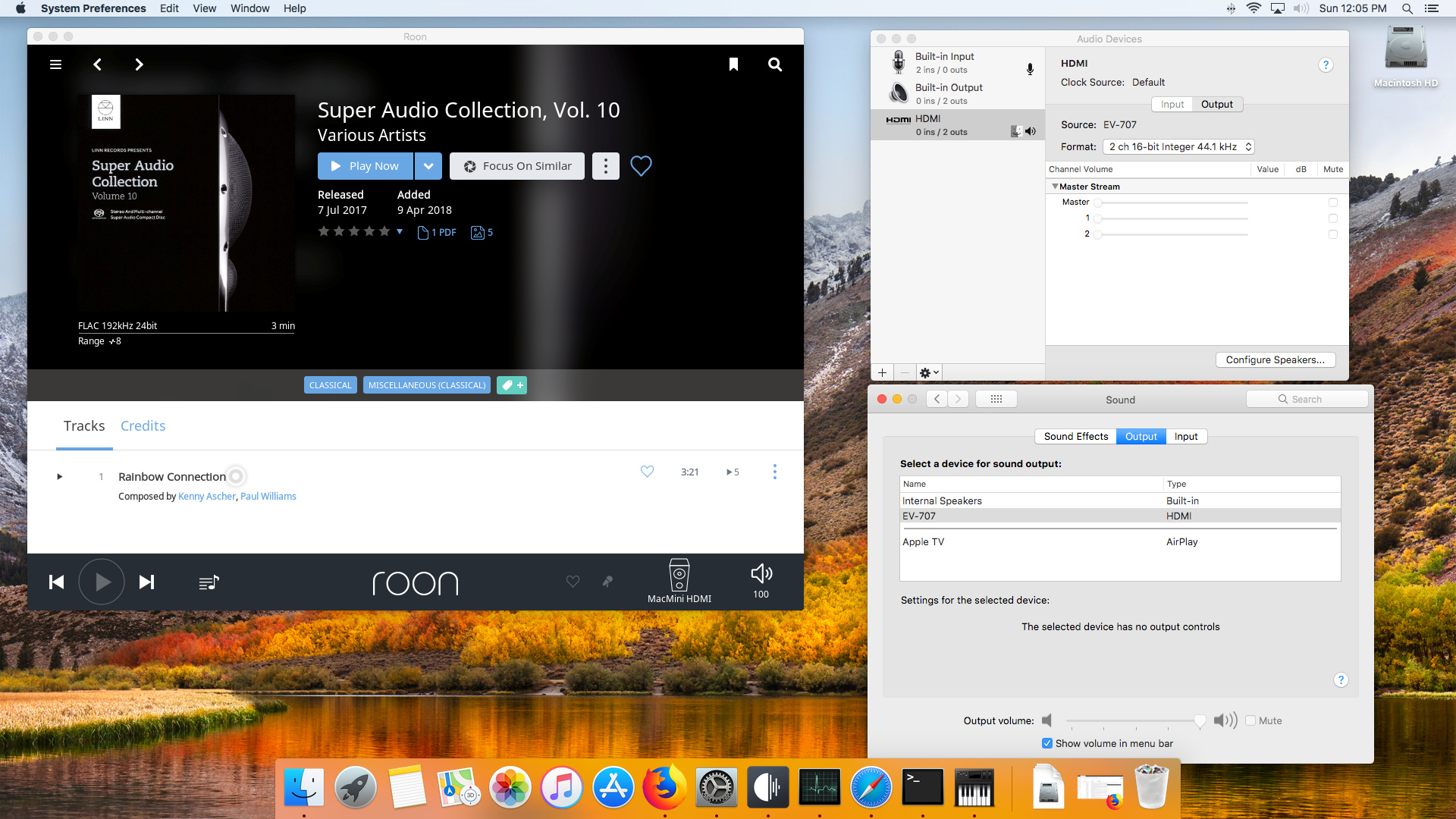Screen dimensions: 1456x819
Task: Open System Preferences from the Dock
Action: (x=716, y=787)
